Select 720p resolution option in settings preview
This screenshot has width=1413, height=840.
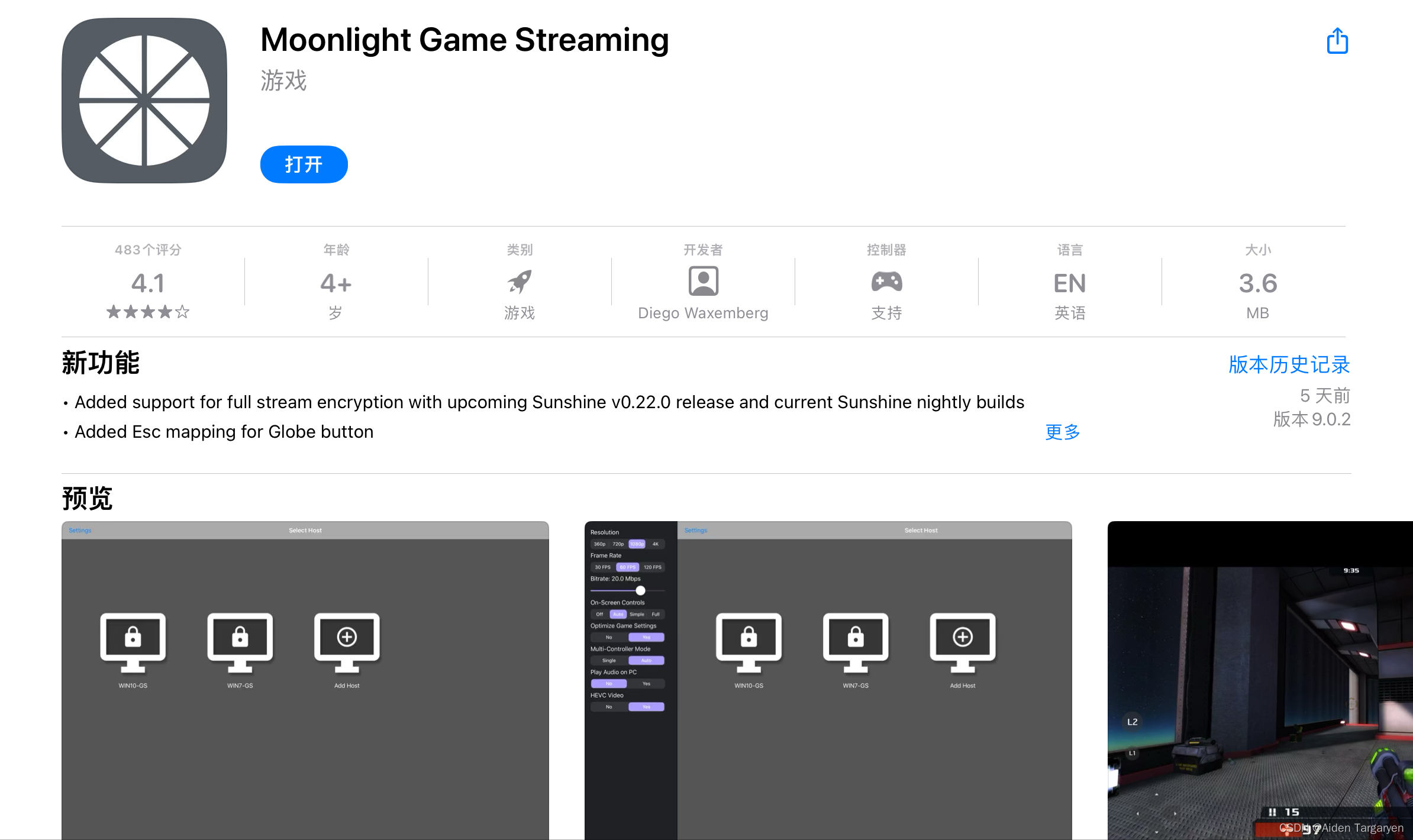click(618, 544)
